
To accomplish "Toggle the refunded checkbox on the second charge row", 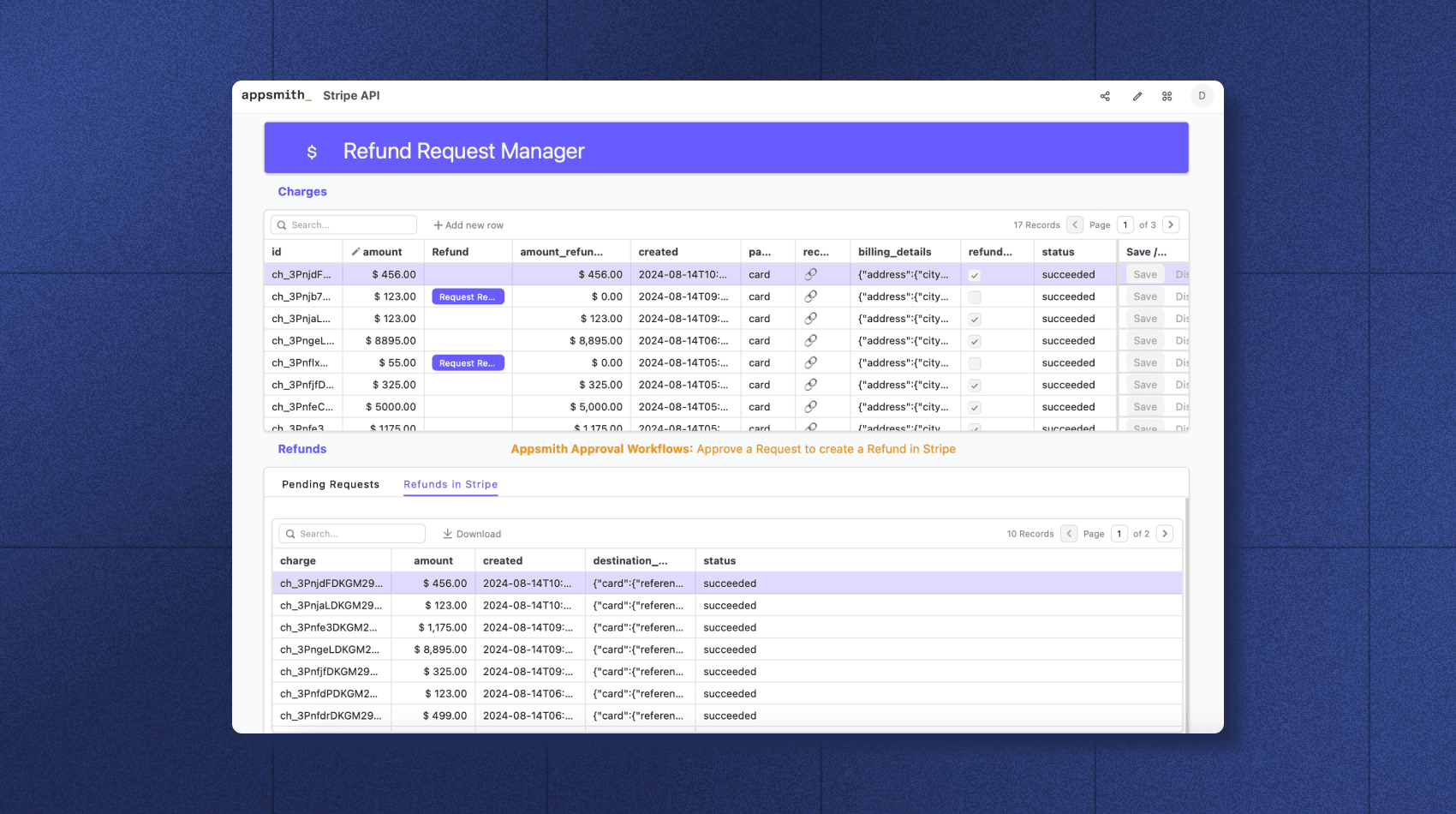I will pyautogui.click(x=974, y=296).
